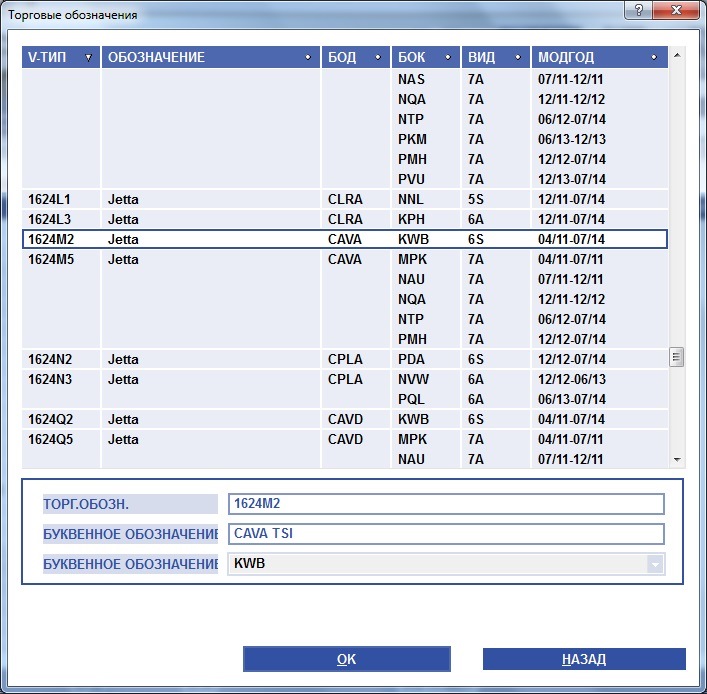Open the ВИД column filter
This screenshot has width=707, height=694.
pyautogui.click(x=518, y=57)
